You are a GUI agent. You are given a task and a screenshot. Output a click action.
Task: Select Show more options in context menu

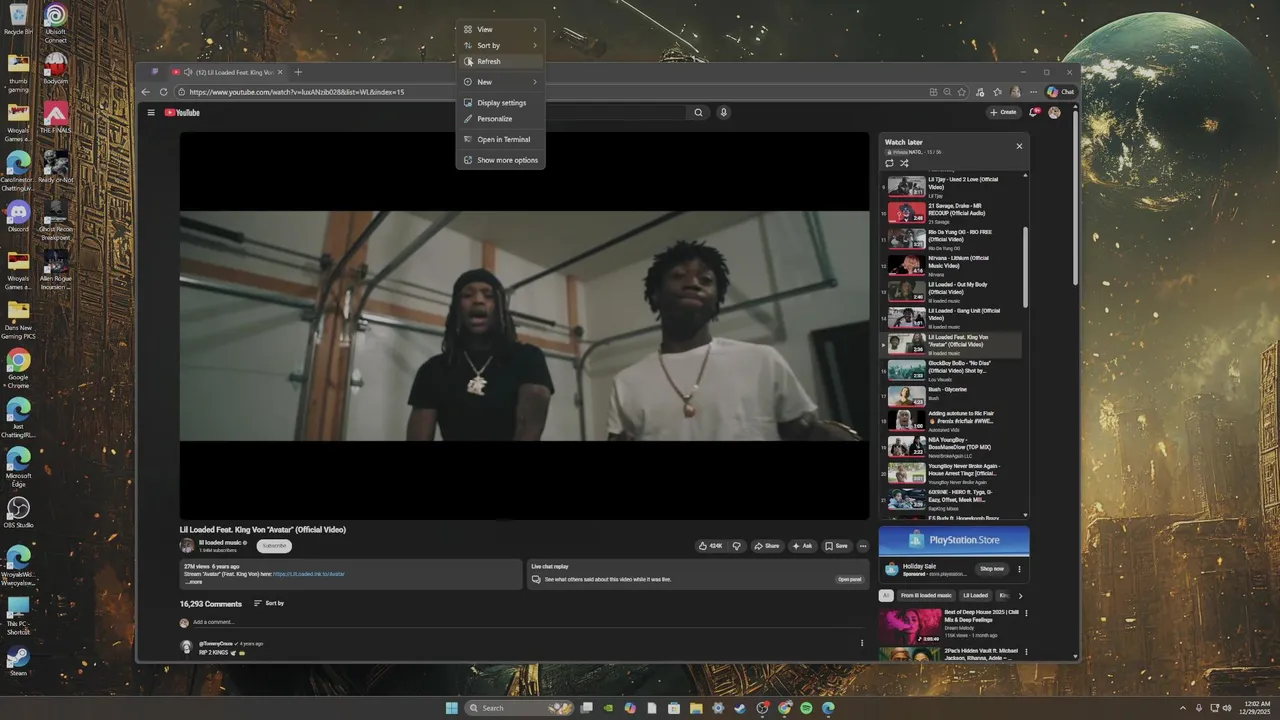500,160
